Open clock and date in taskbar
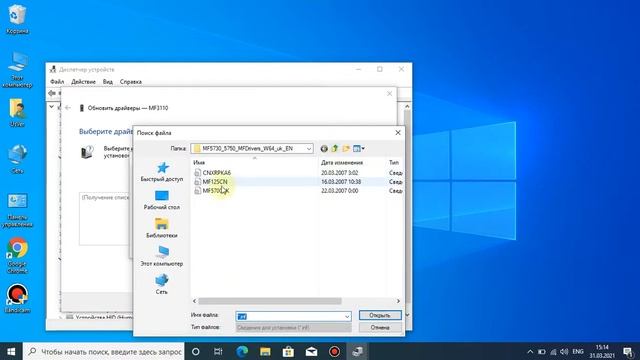This screenshot has width=640, height=360. (x=602, y=351)
